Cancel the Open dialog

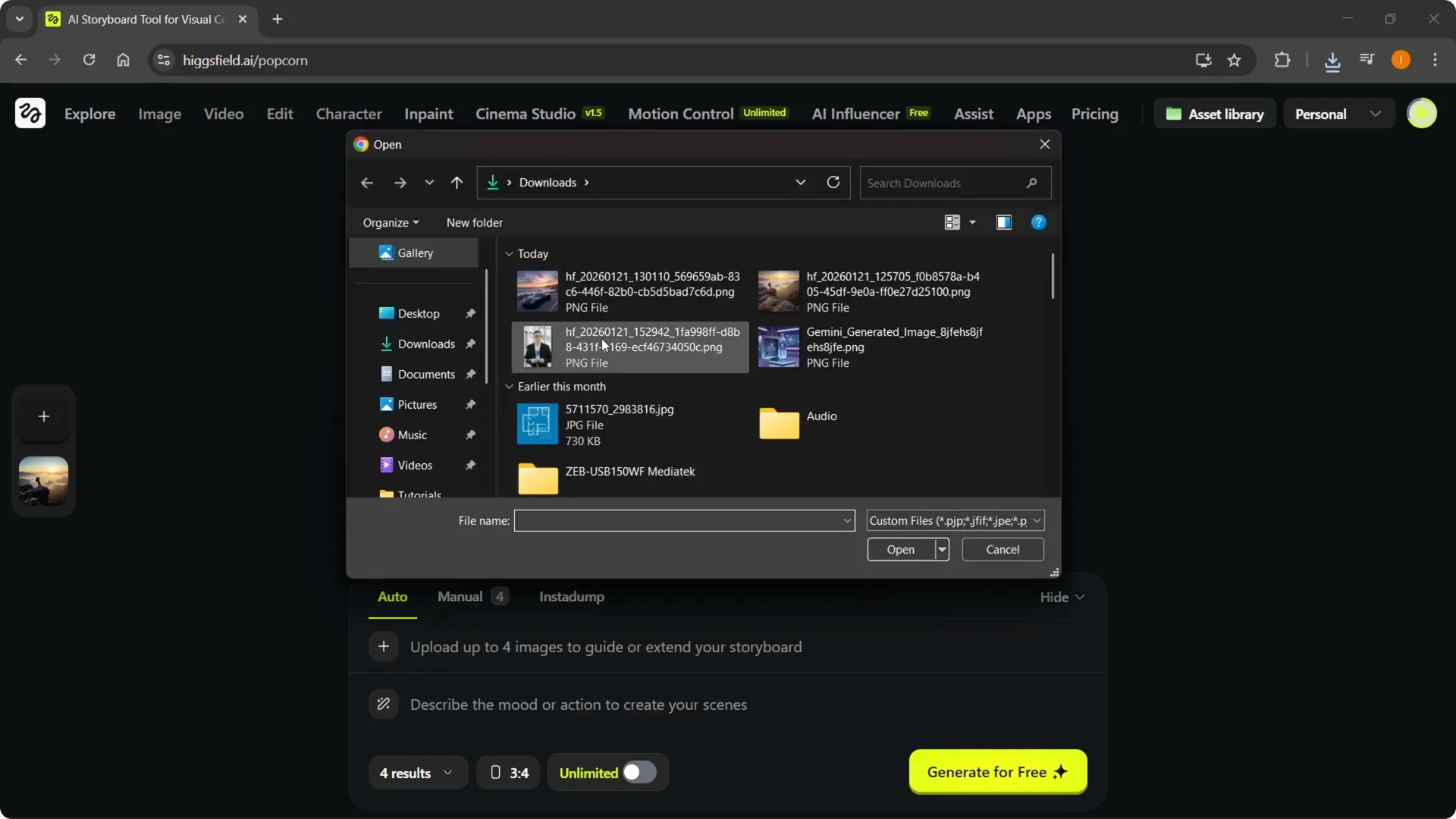[1002, 549]
